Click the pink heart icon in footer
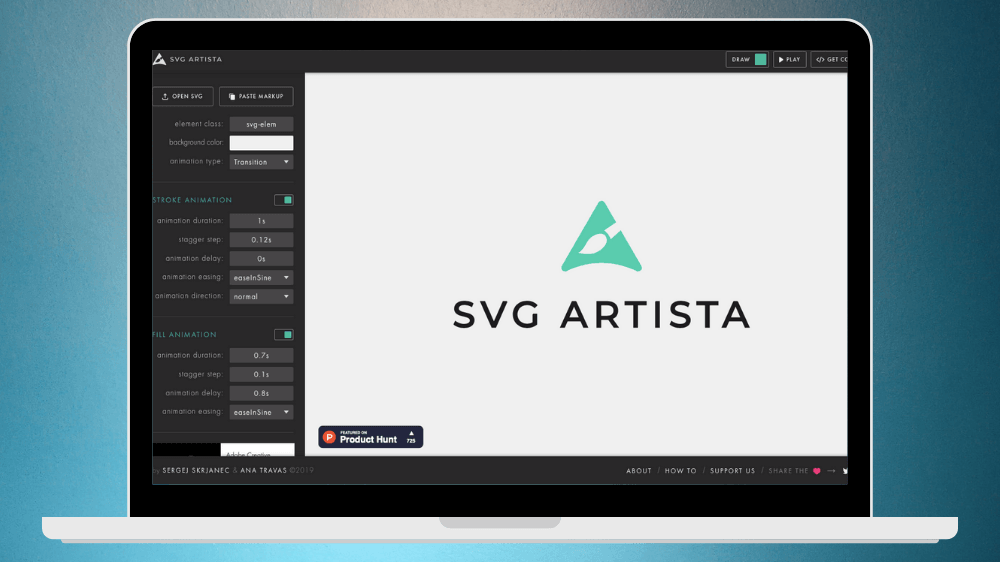Viewport: 1000px width, 562px height. 816,471
